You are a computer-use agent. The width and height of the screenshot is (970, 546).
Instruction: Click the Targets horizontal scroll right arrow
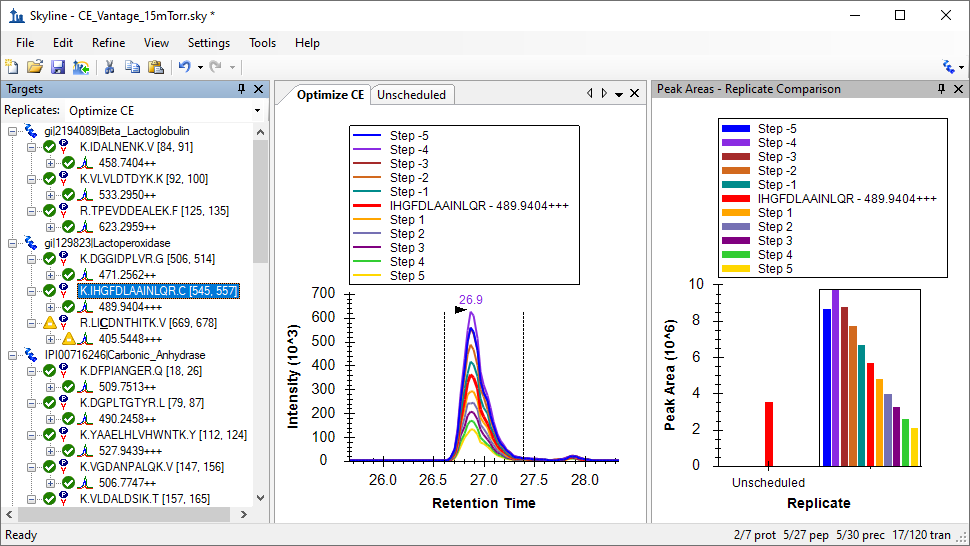click(244, 514)
